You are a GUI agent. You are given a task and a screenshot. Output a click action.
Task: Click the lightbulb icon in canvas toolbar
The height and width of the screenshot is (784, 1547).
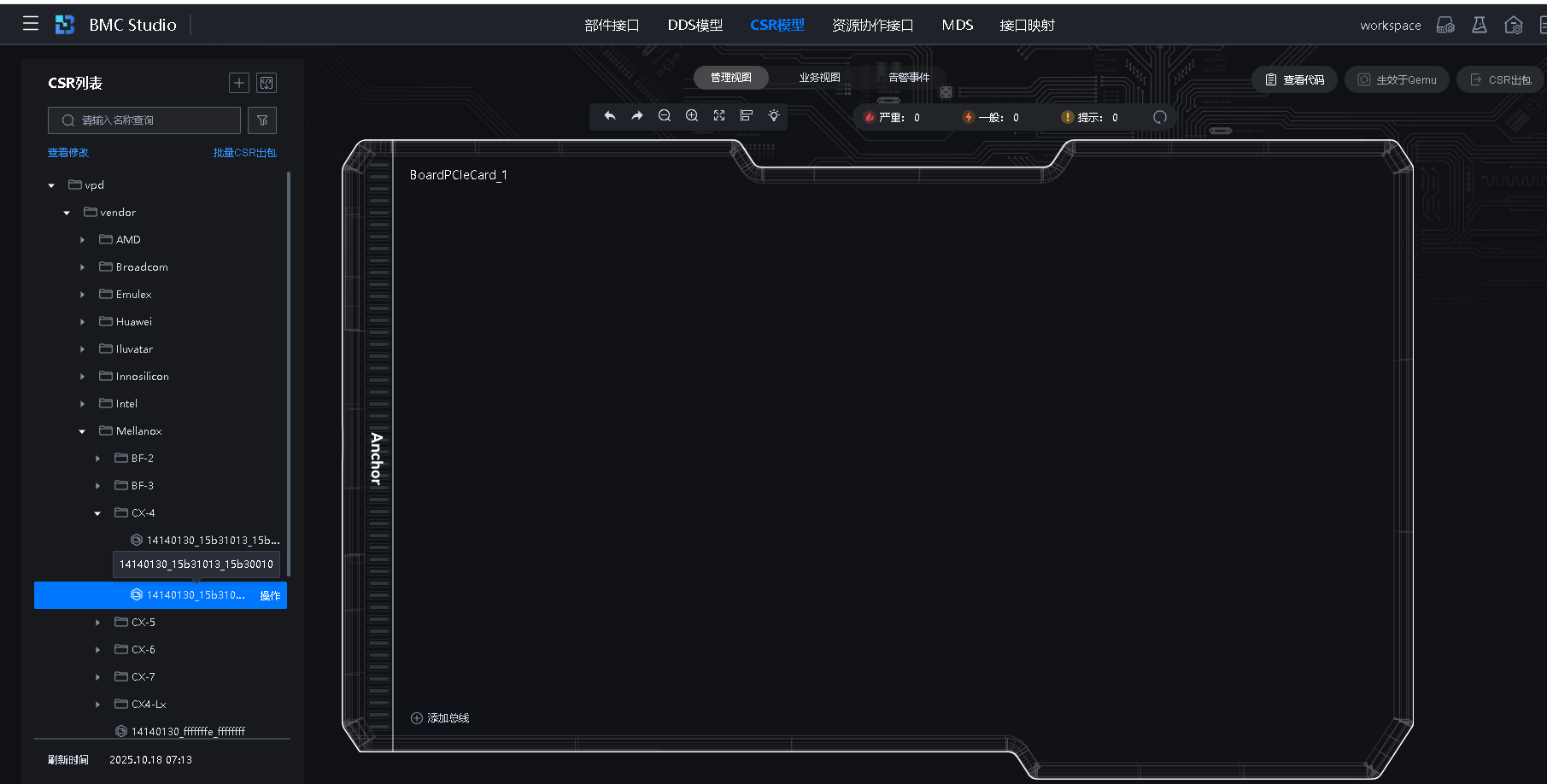pos(774,116)
